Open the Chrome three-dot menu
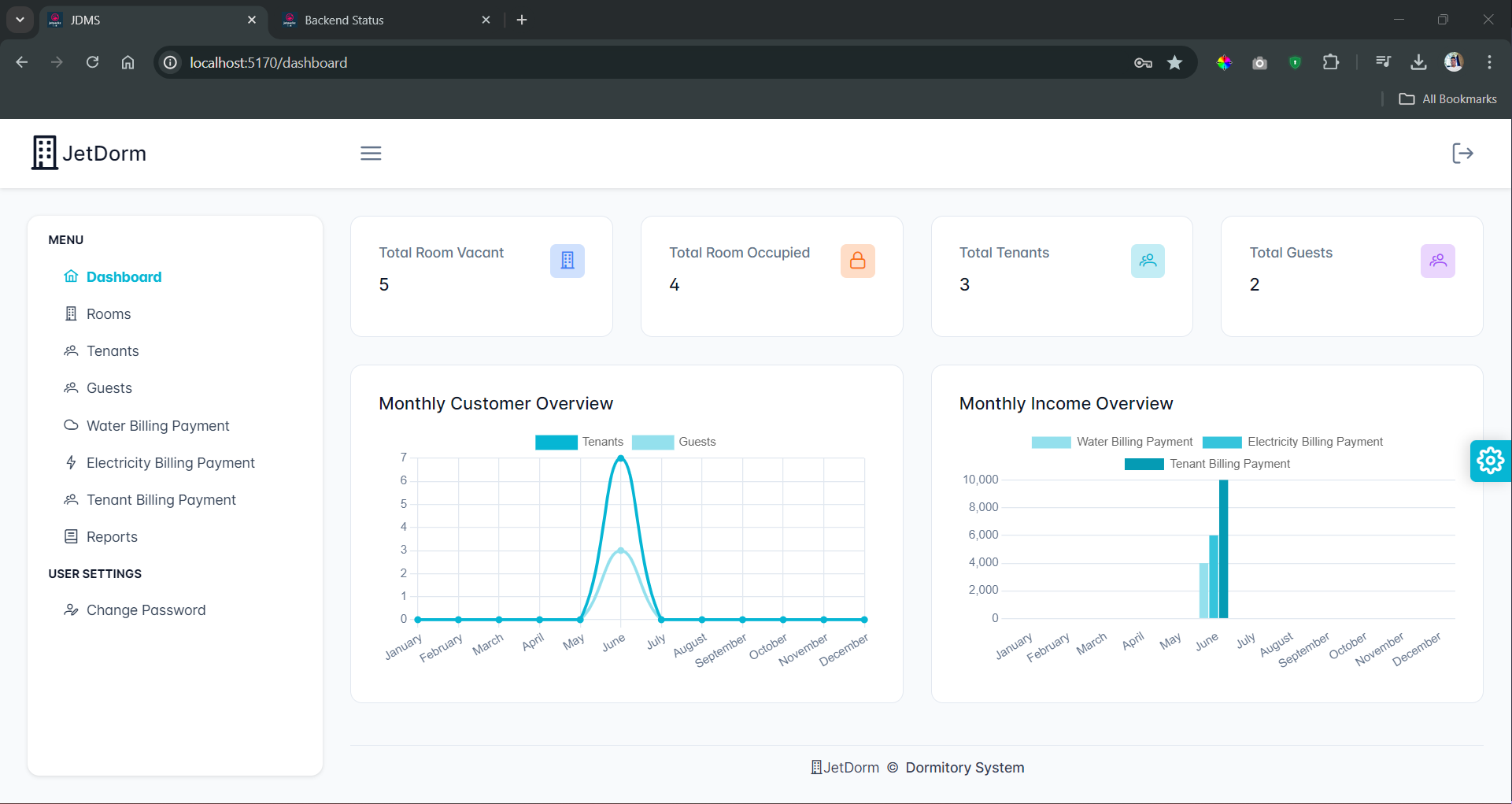 tap(1489, 62)
